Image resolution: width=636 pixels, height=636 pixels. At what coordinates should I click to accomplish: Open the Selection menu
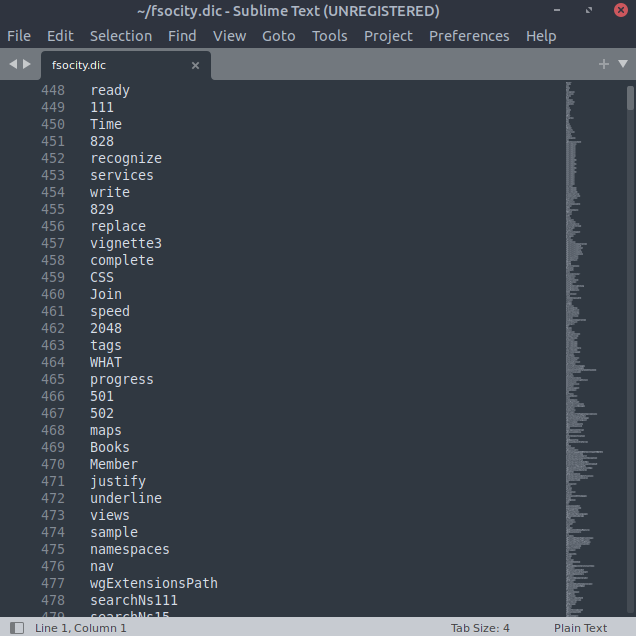tap(121, 36)
